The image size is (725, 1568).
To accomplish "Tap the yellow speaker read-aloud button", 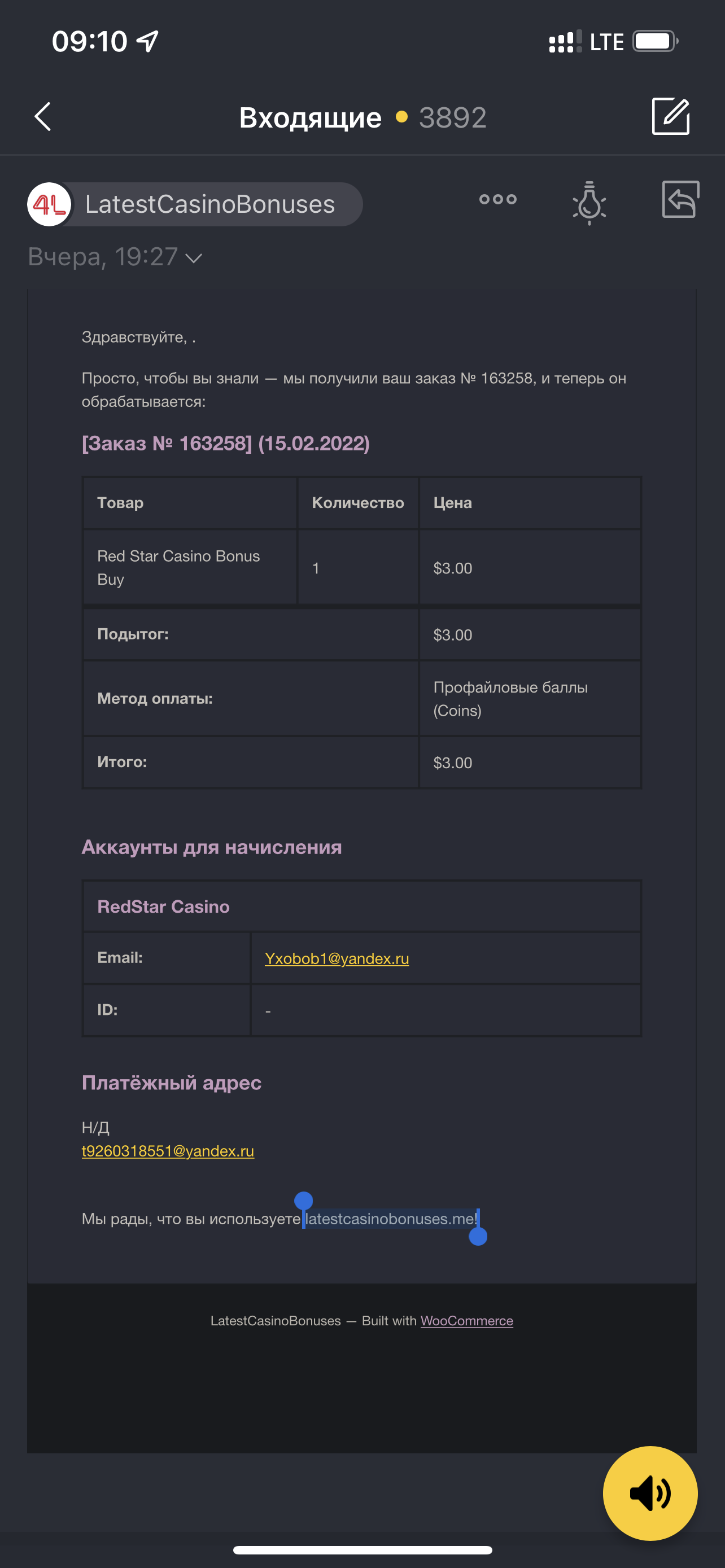I will [x=649, y=1492].
